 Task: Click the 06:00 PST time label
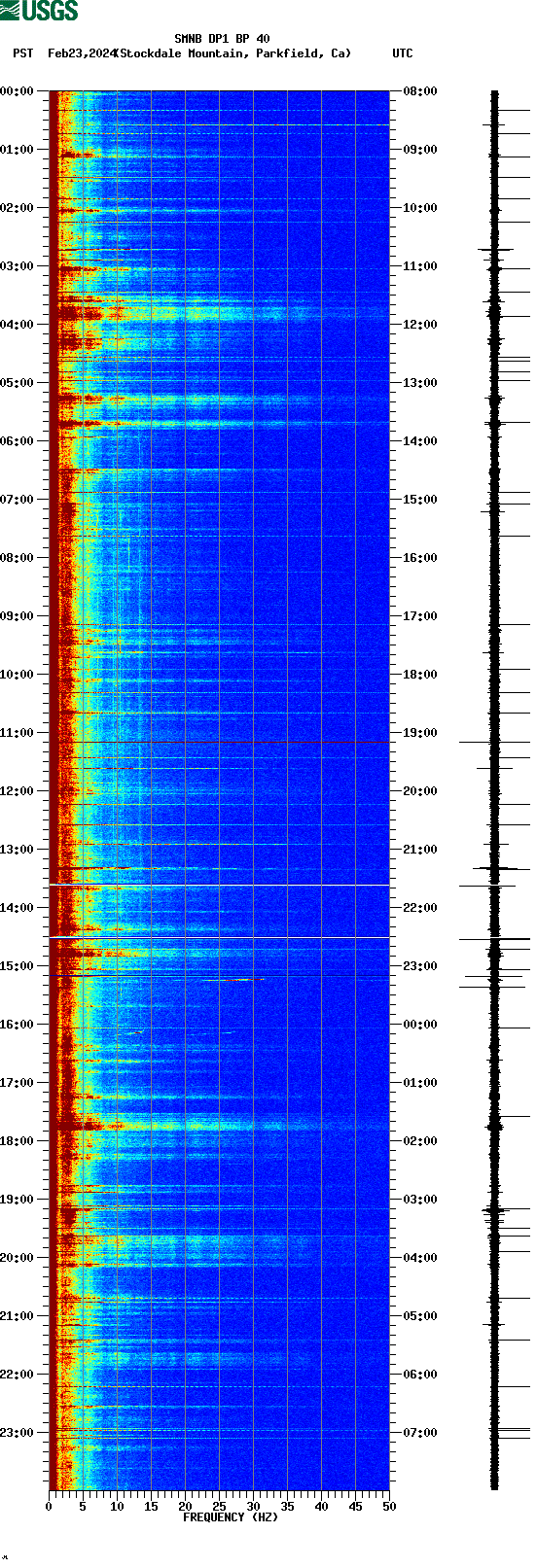pyautogui.click(x=18, y=441)
